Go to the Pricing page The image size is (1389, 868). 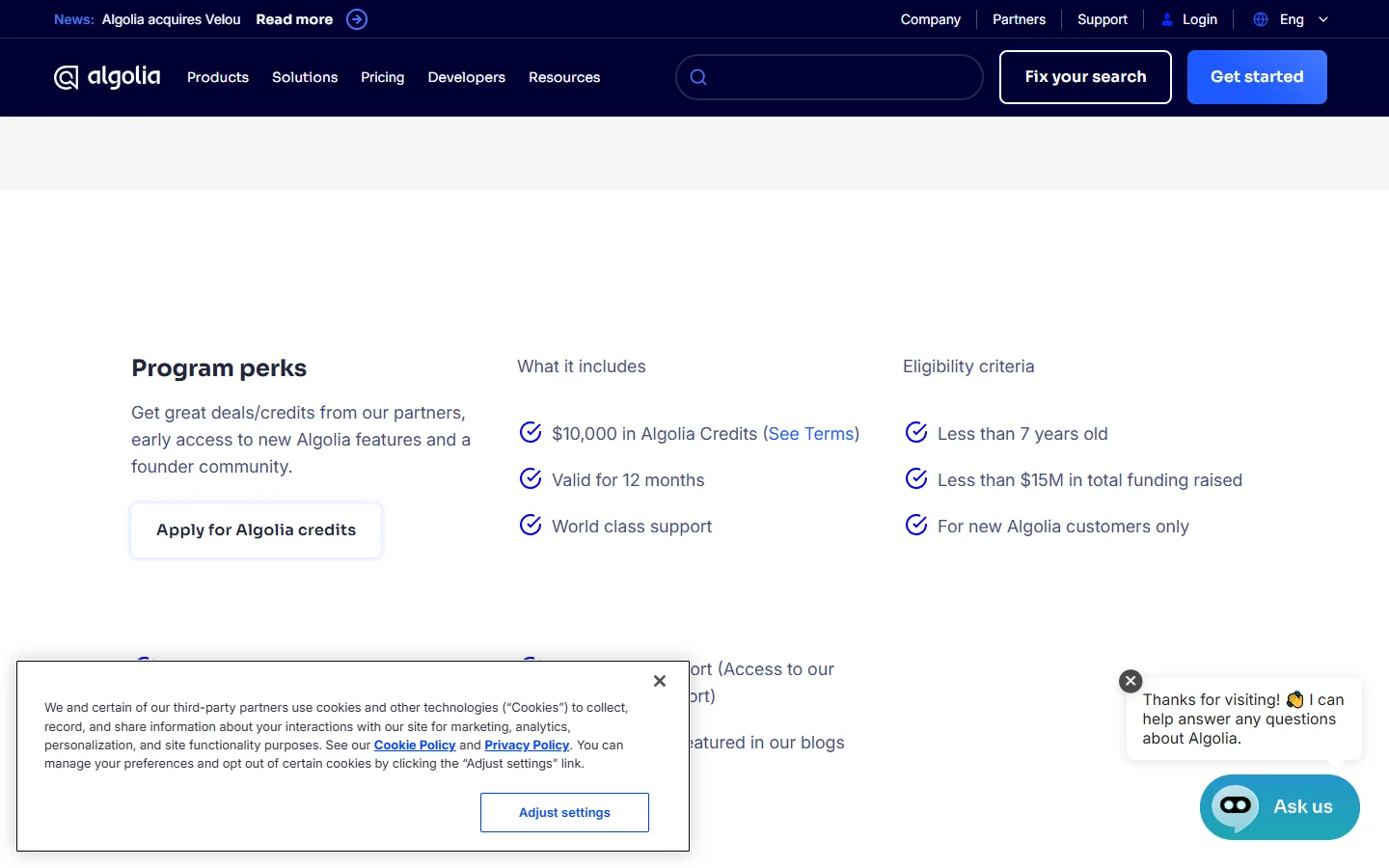(x=383, y=77)
